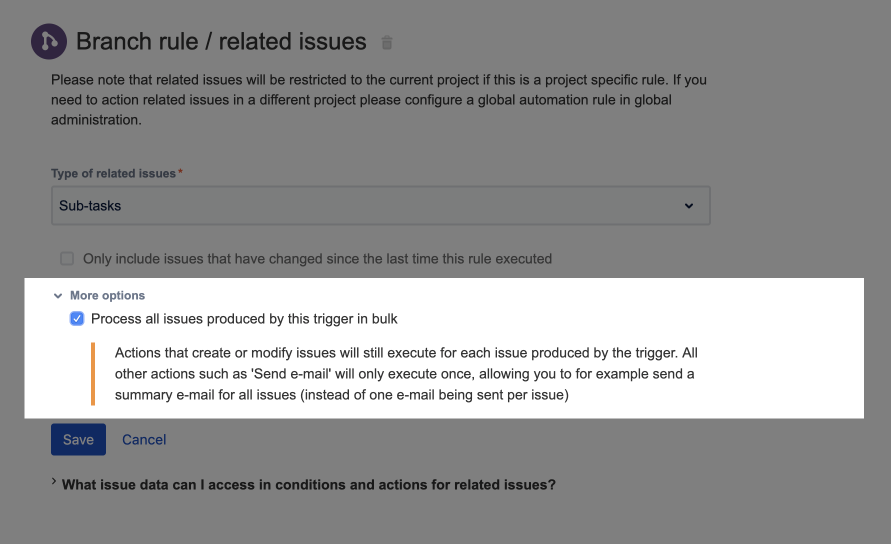The width and height of the screenshot is (891, 544).
Task: Click the chevron arrow in Sub-tasks field
Action: click(x=688, y=206)
